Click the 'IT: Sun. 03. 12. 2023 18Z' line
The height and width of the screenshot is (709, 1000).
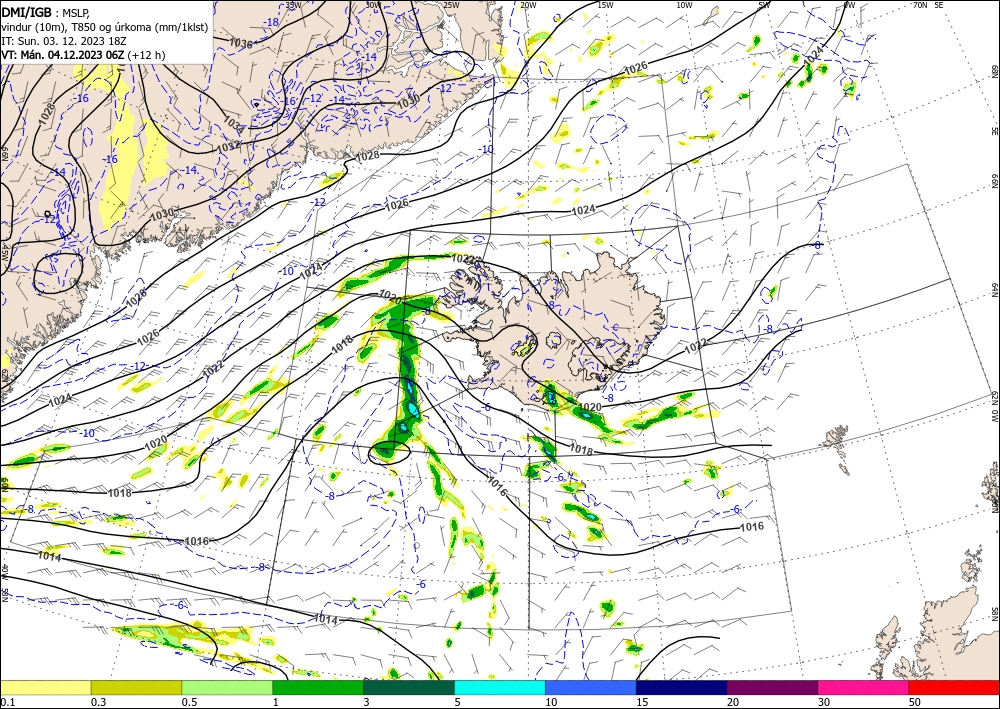(64, 40)
